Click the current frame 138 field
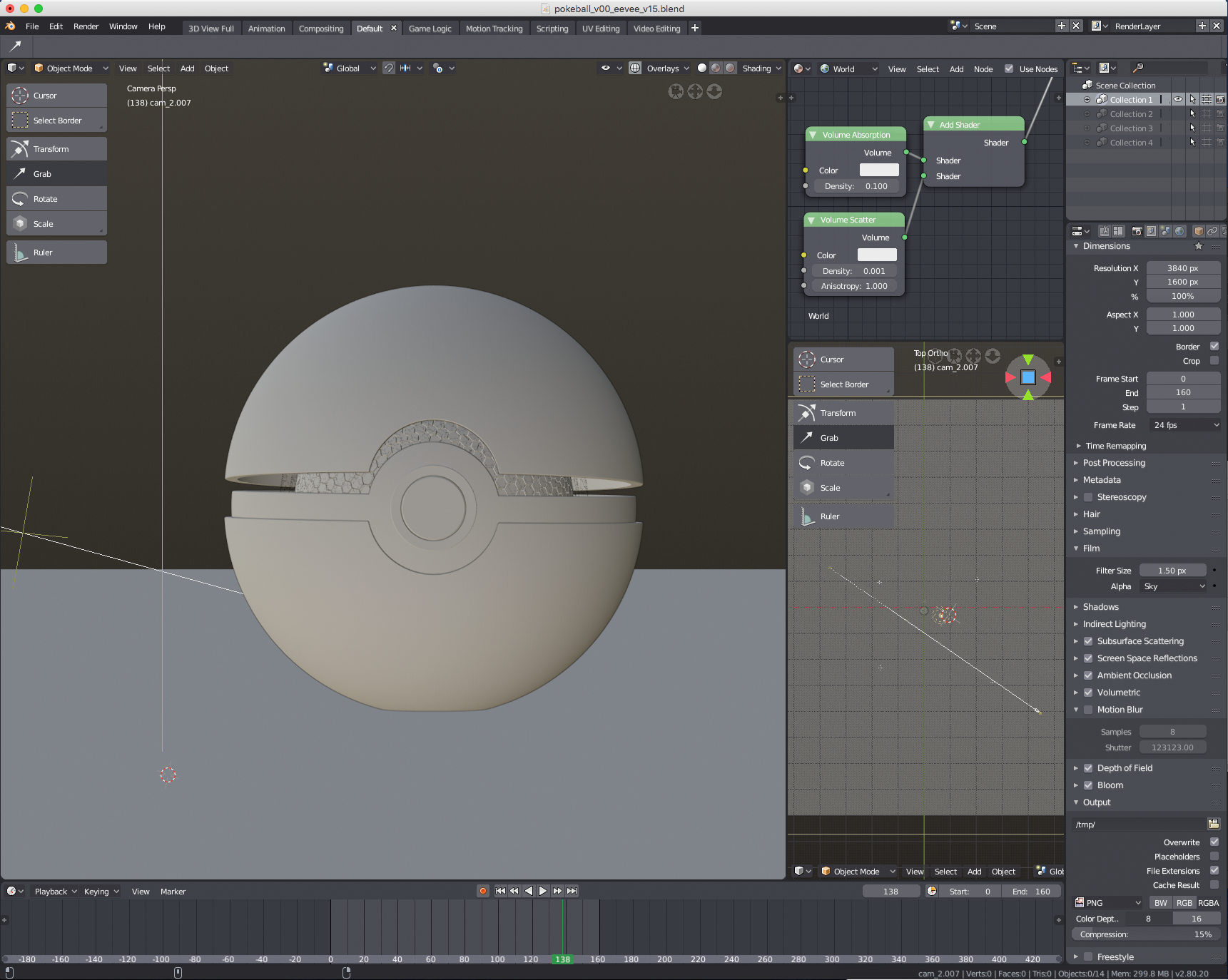 [890, 892]
